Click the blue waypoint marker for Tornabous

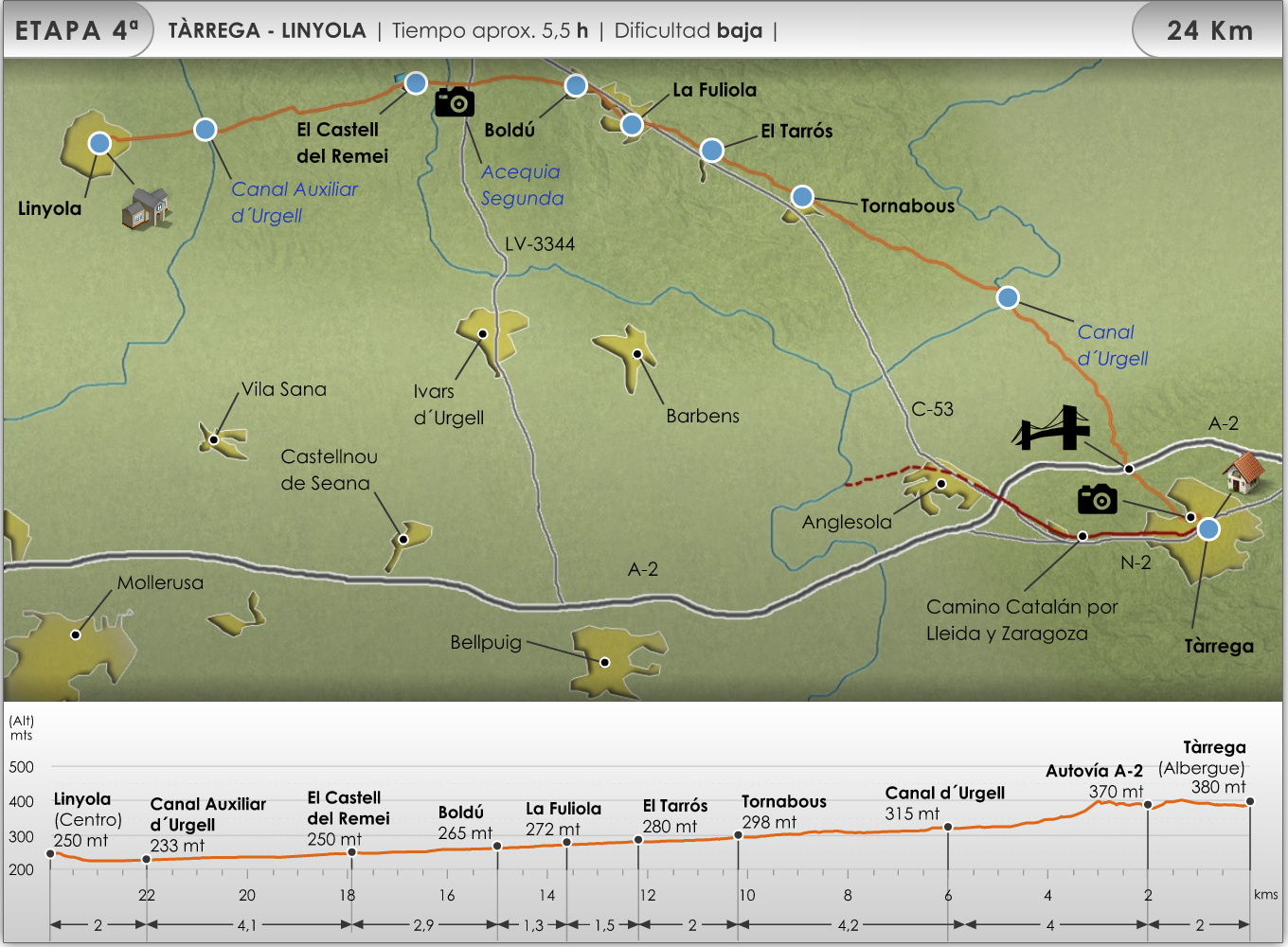coord(802,197)
